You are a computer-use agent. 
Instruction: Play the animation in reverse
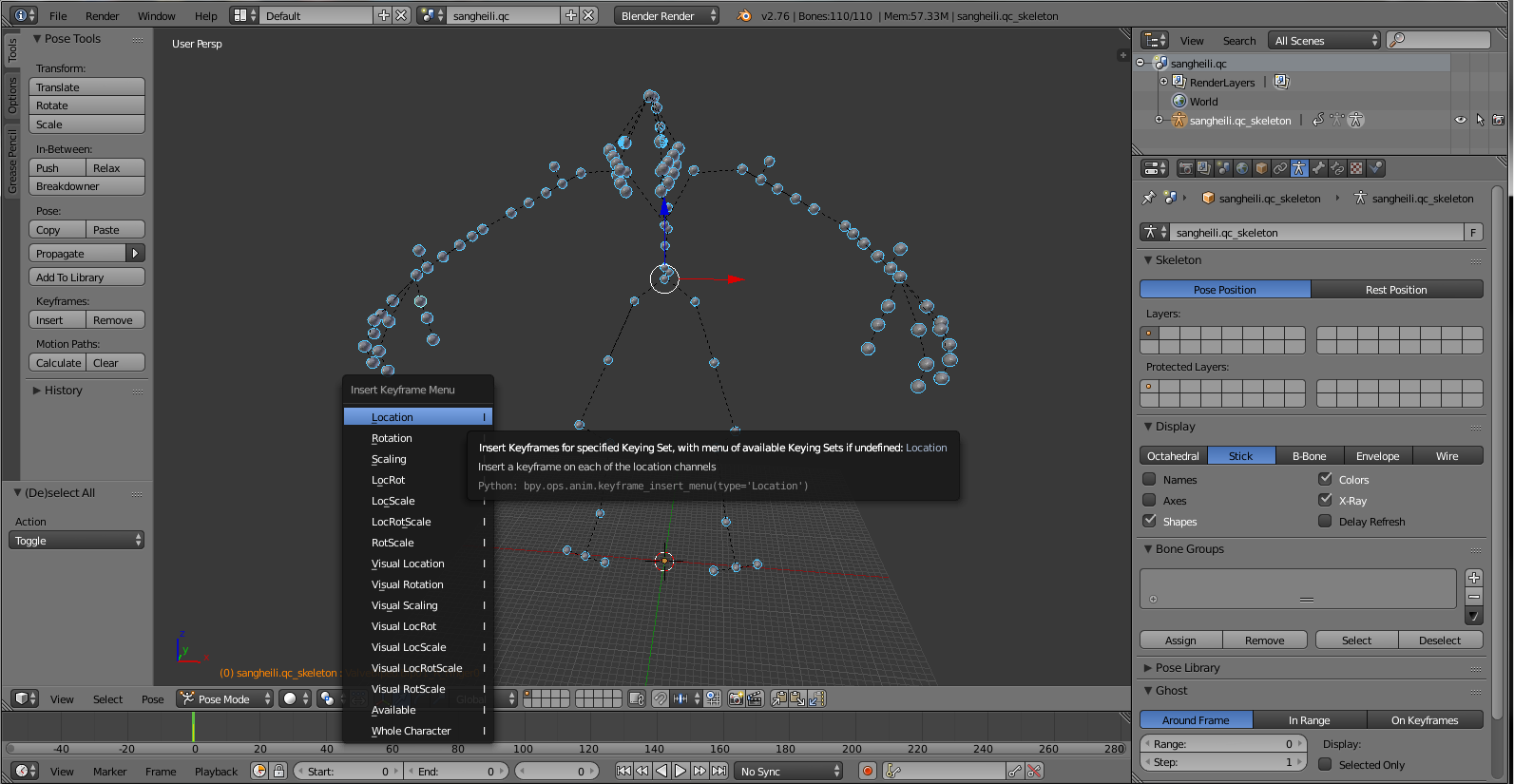coord(661,771)
